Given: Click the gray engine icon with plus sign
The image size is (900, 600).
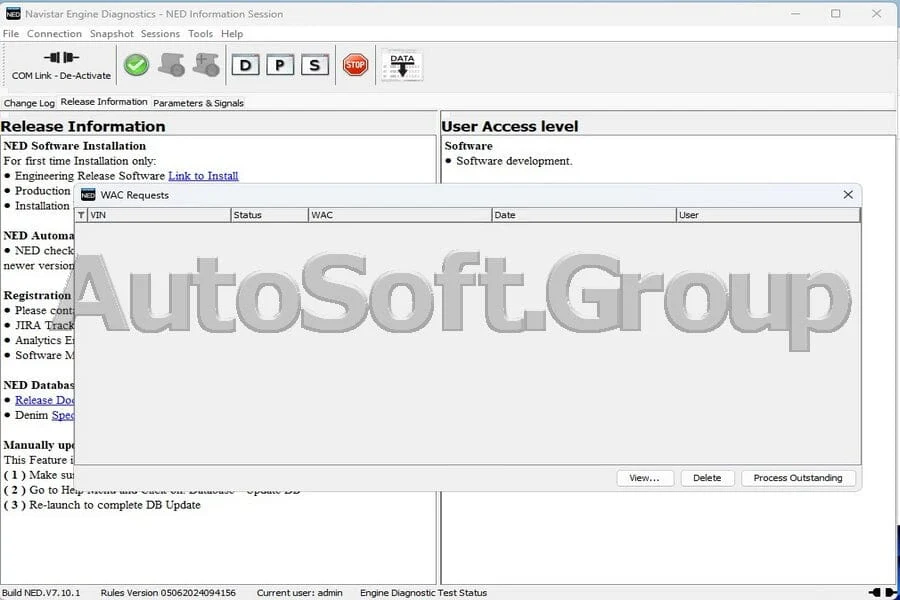Looking at the screenshot, I should tap(206, 64).
